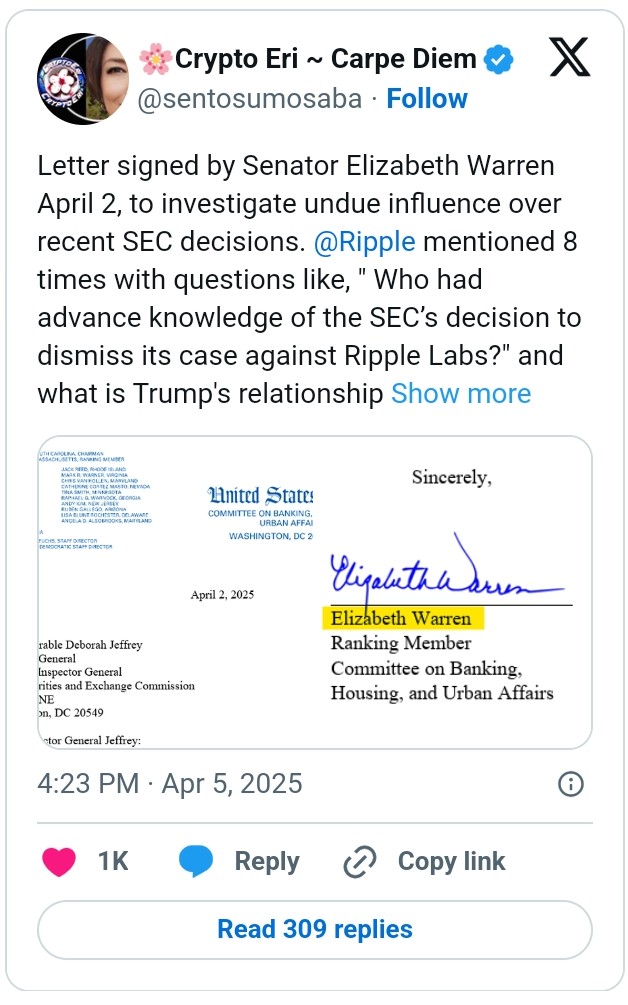Click the 1K likes count
628x1005 pixels.
click(114, 861)
